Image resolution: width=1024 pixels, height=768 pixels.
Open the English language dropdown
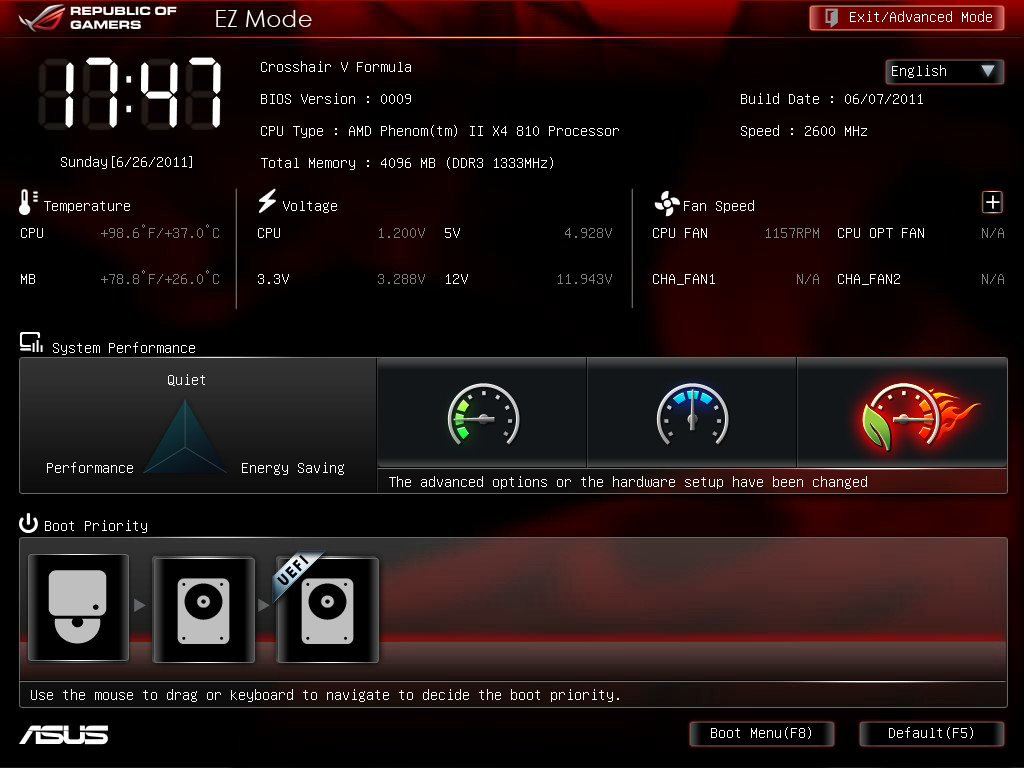pos(944,71)
